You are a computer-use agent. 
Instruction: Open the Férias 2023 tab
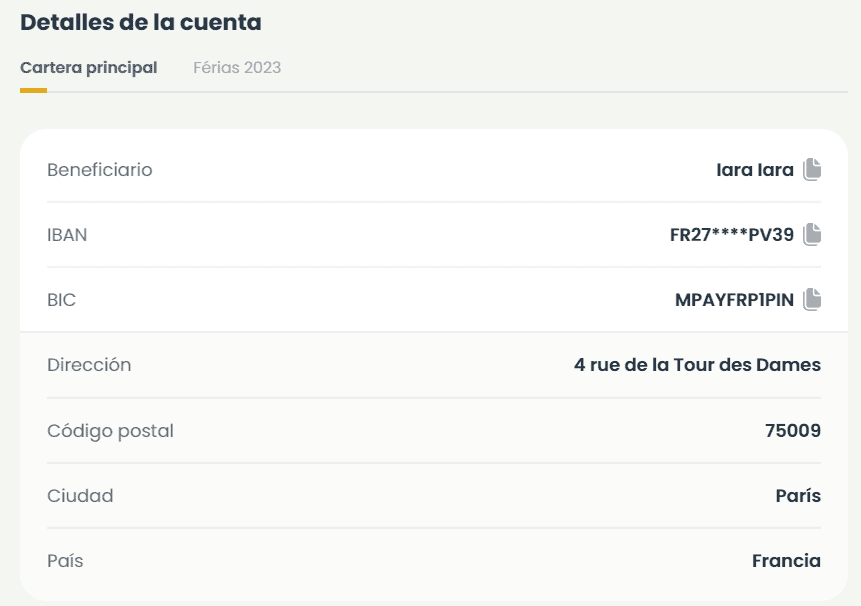(237, 68)
